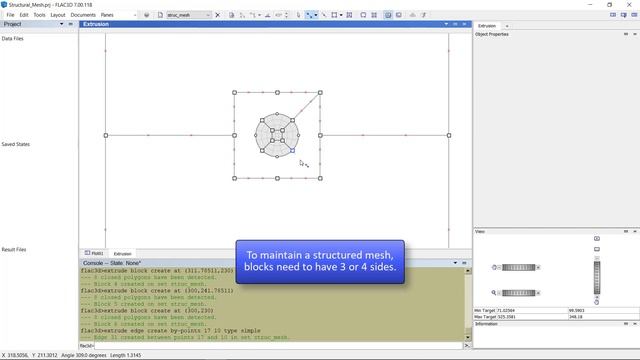Open the File menu
640x360 pixels.
[10, 15]
